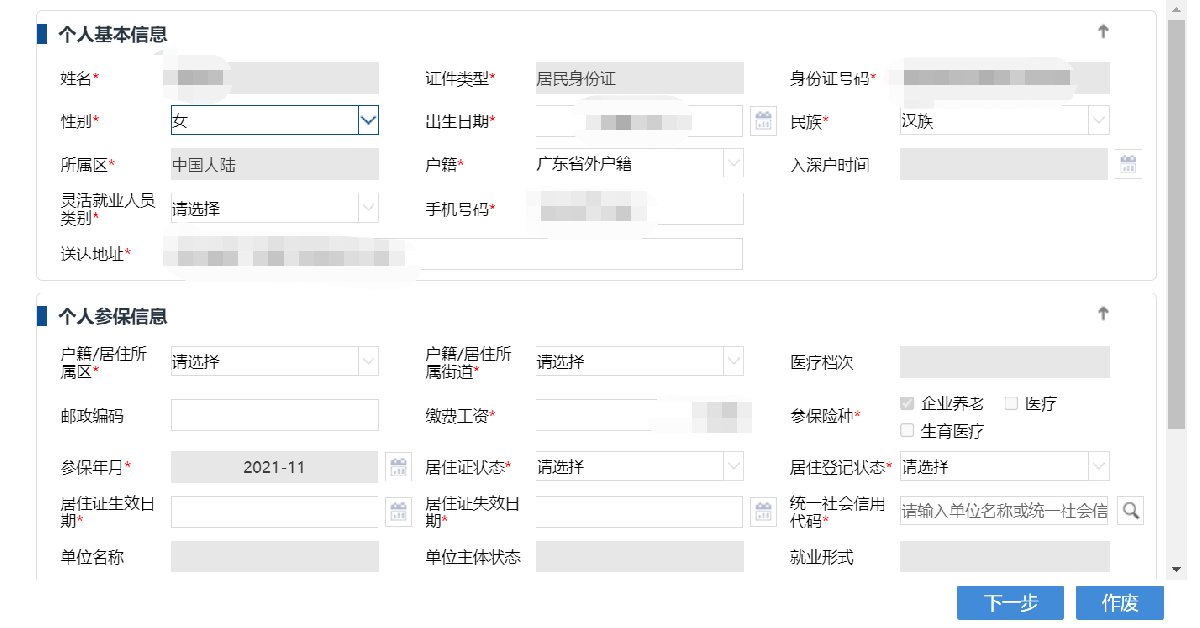The width and height of the screenshot is (1200, 628).
Task: Open the 灵活就业人员类别 dropdown
Action: click(x=370, y=207)
